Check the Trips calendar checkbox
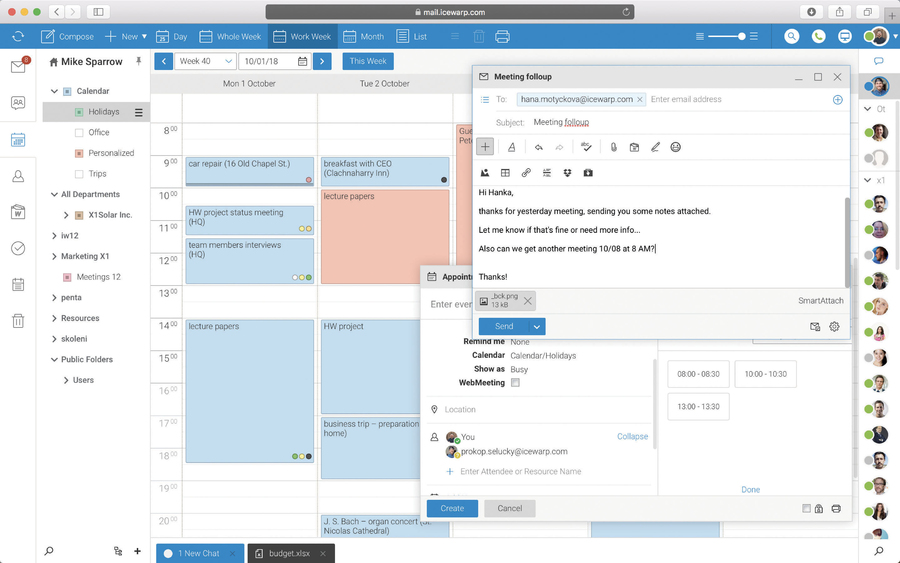The height and width of the screenshot is (563, 900). tap(80, 174)
